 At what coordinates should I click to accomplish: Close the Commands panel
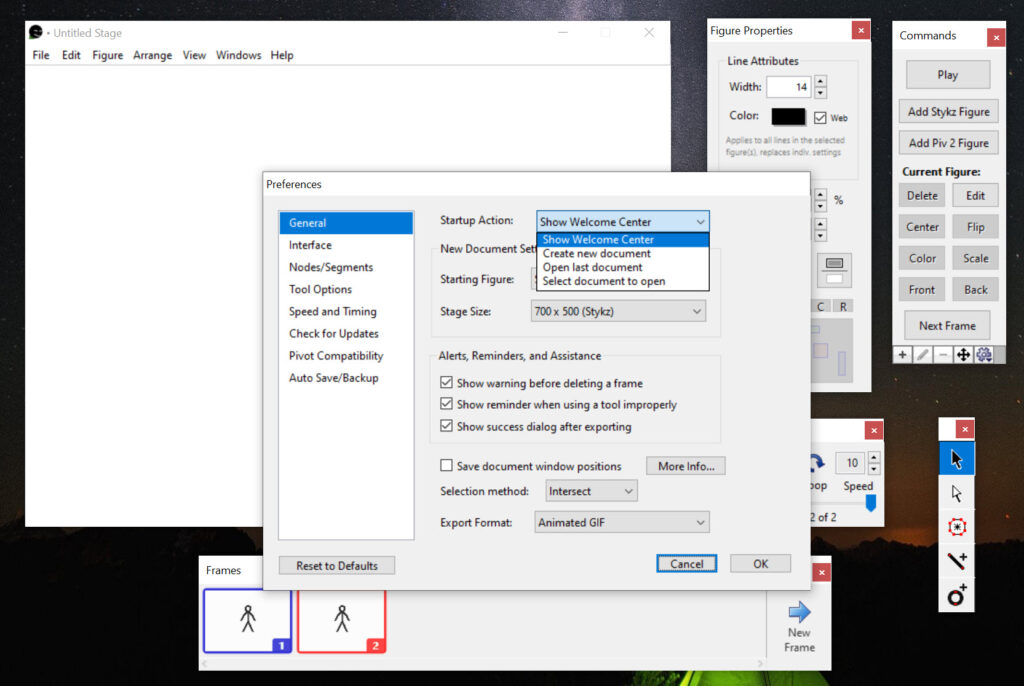(x=996, y=38)
